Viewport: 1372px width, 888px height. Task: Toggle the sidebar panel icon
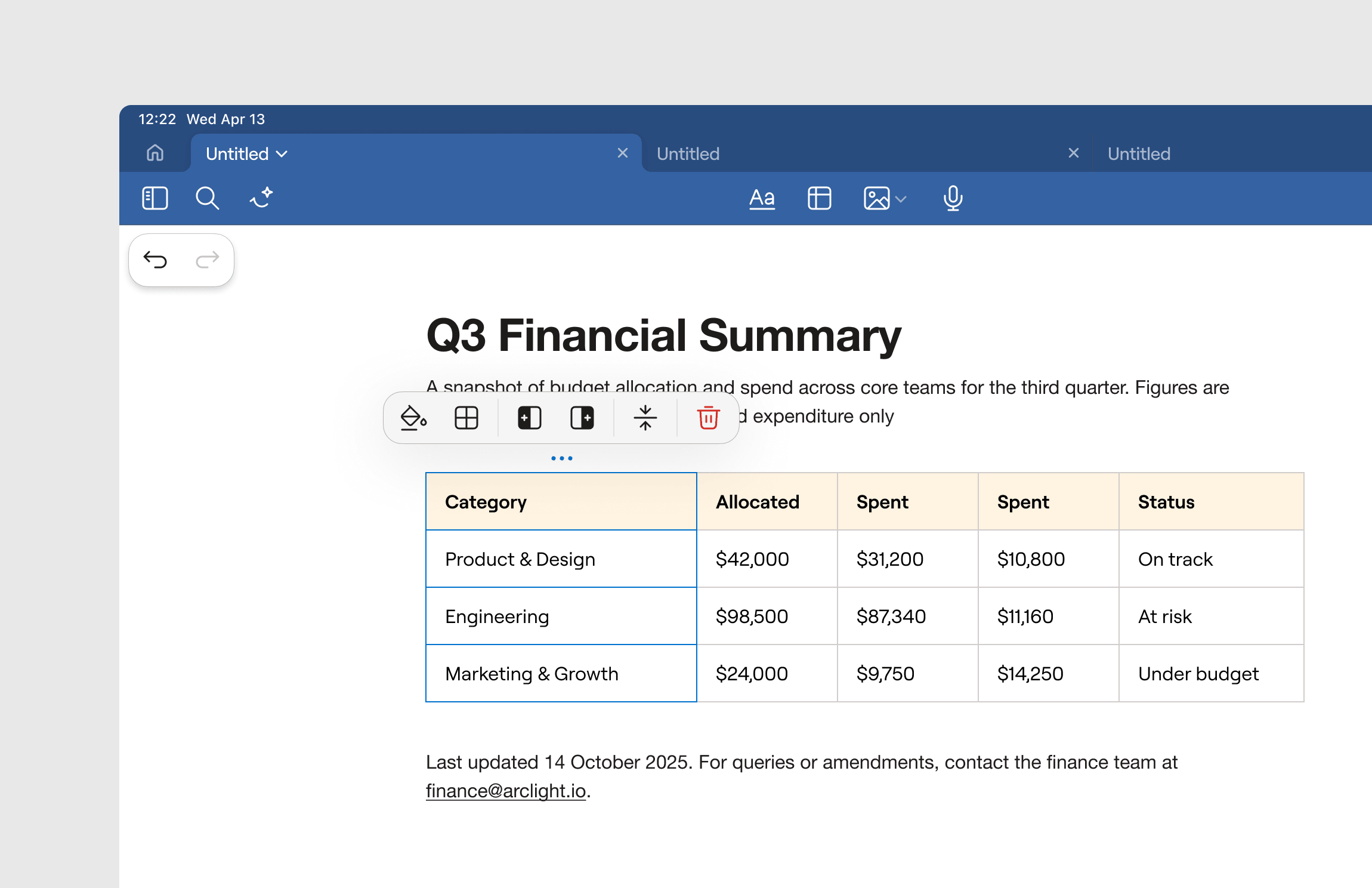155,198
